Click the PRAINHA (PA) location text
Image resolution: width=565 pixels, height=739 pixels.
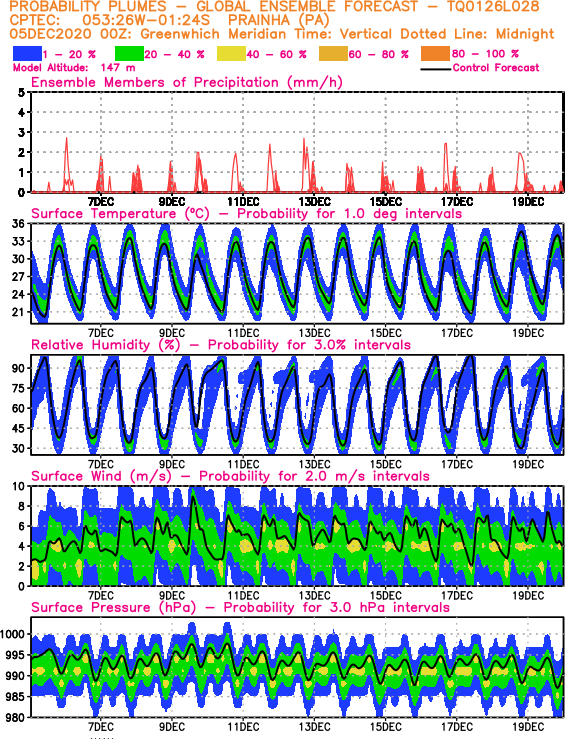(x=278, y=21)
